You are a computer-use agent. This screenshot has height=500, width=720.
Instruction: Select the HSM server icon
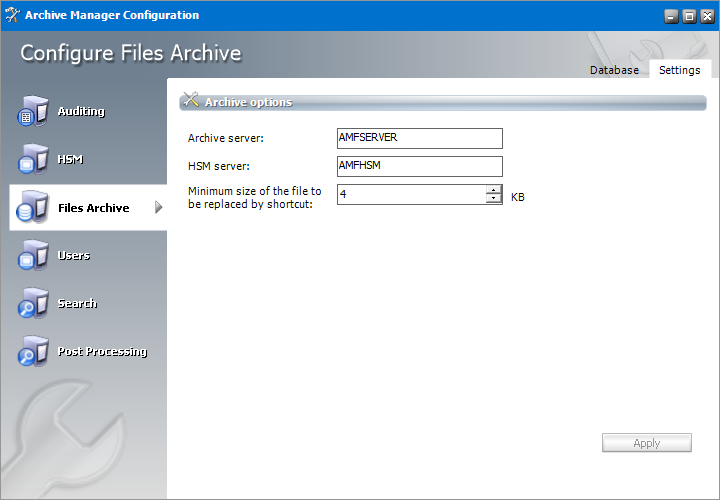click(x=33, y=159)
